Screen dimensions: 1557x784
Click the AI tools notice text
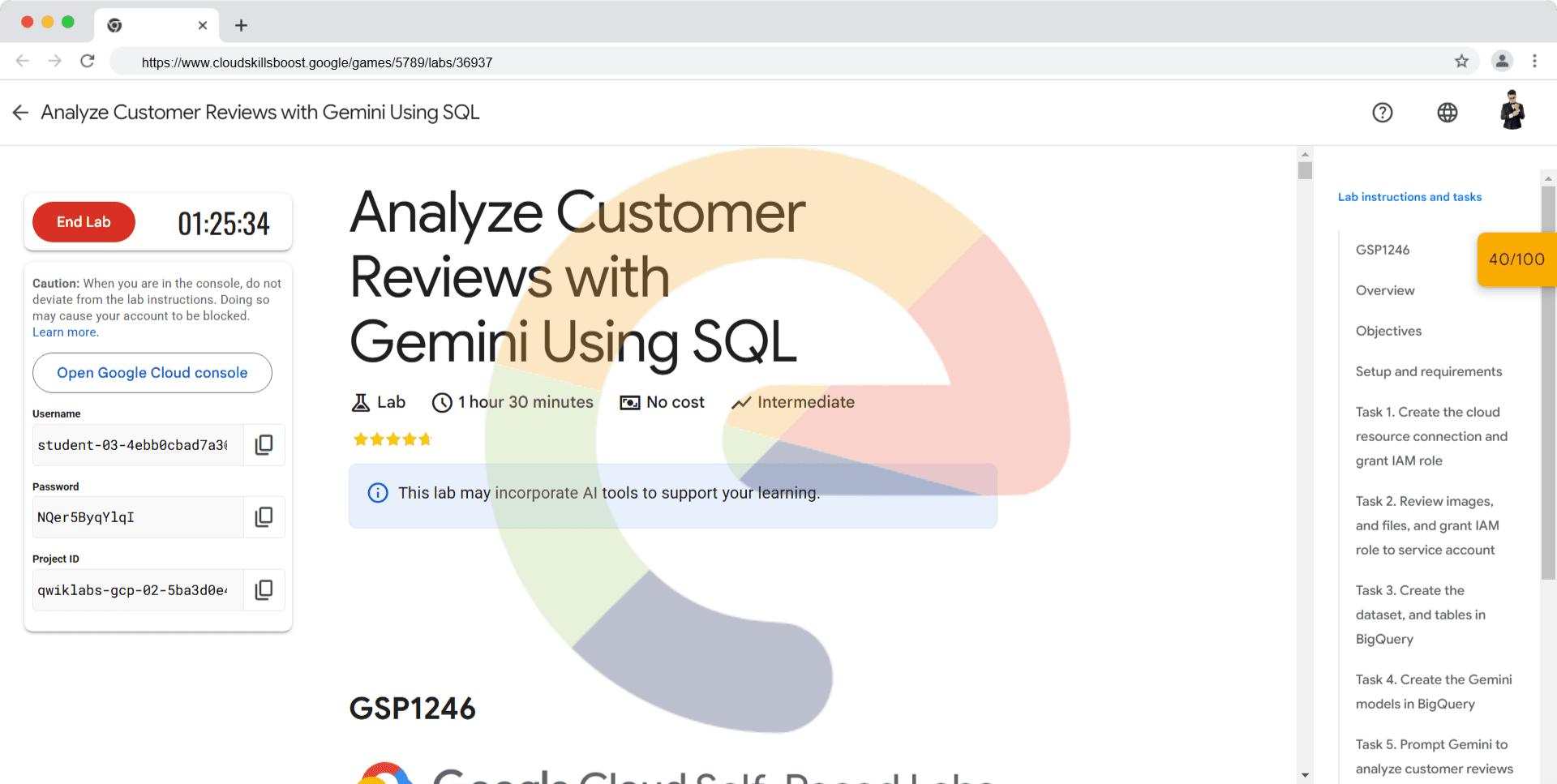(609, 493)
